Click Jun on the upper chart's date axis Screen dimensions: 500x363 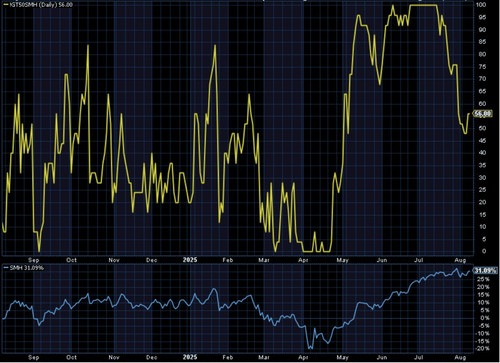382,260
